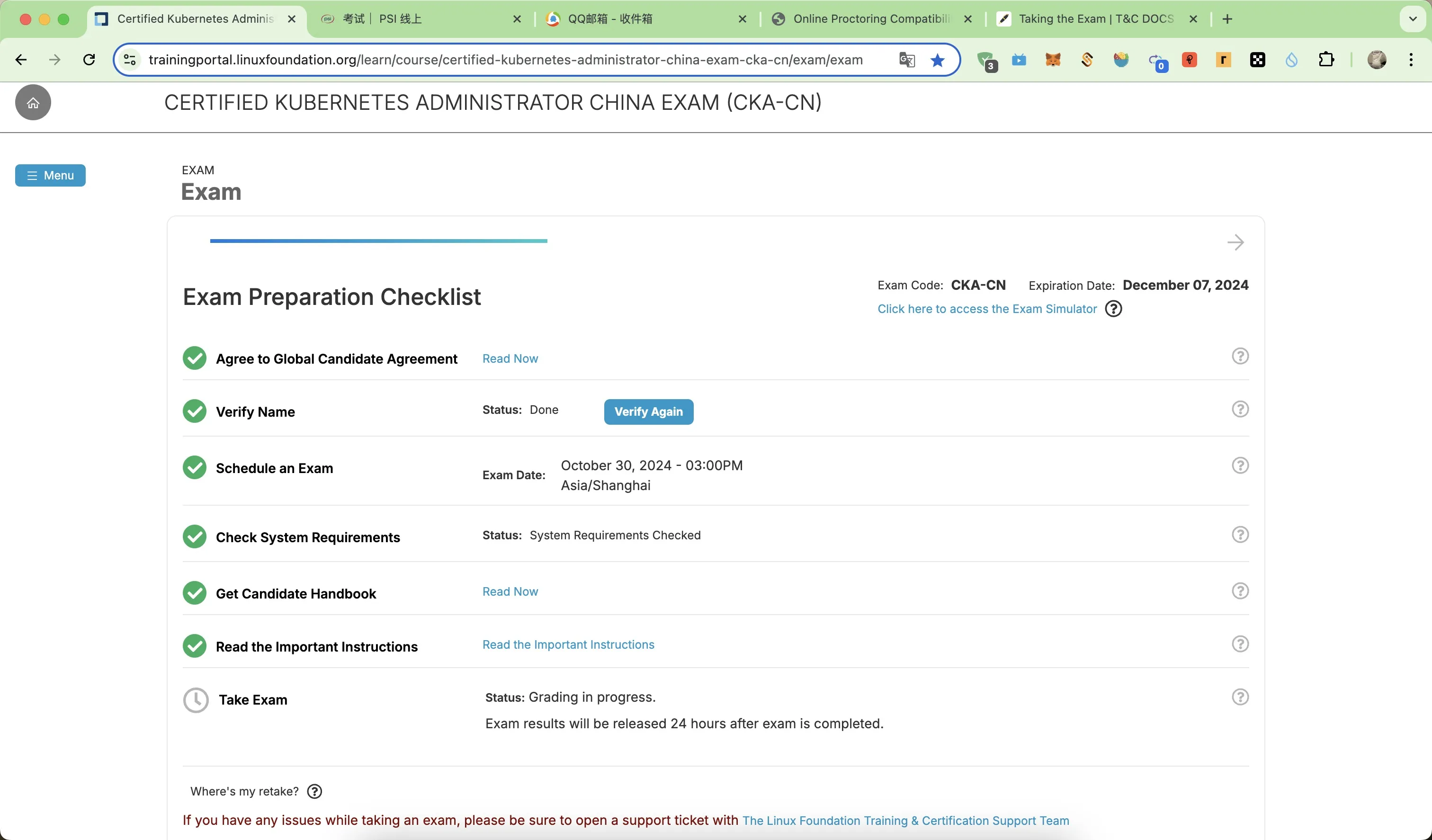Click the help icon beside Where's my retake

(x=314, y=791)
